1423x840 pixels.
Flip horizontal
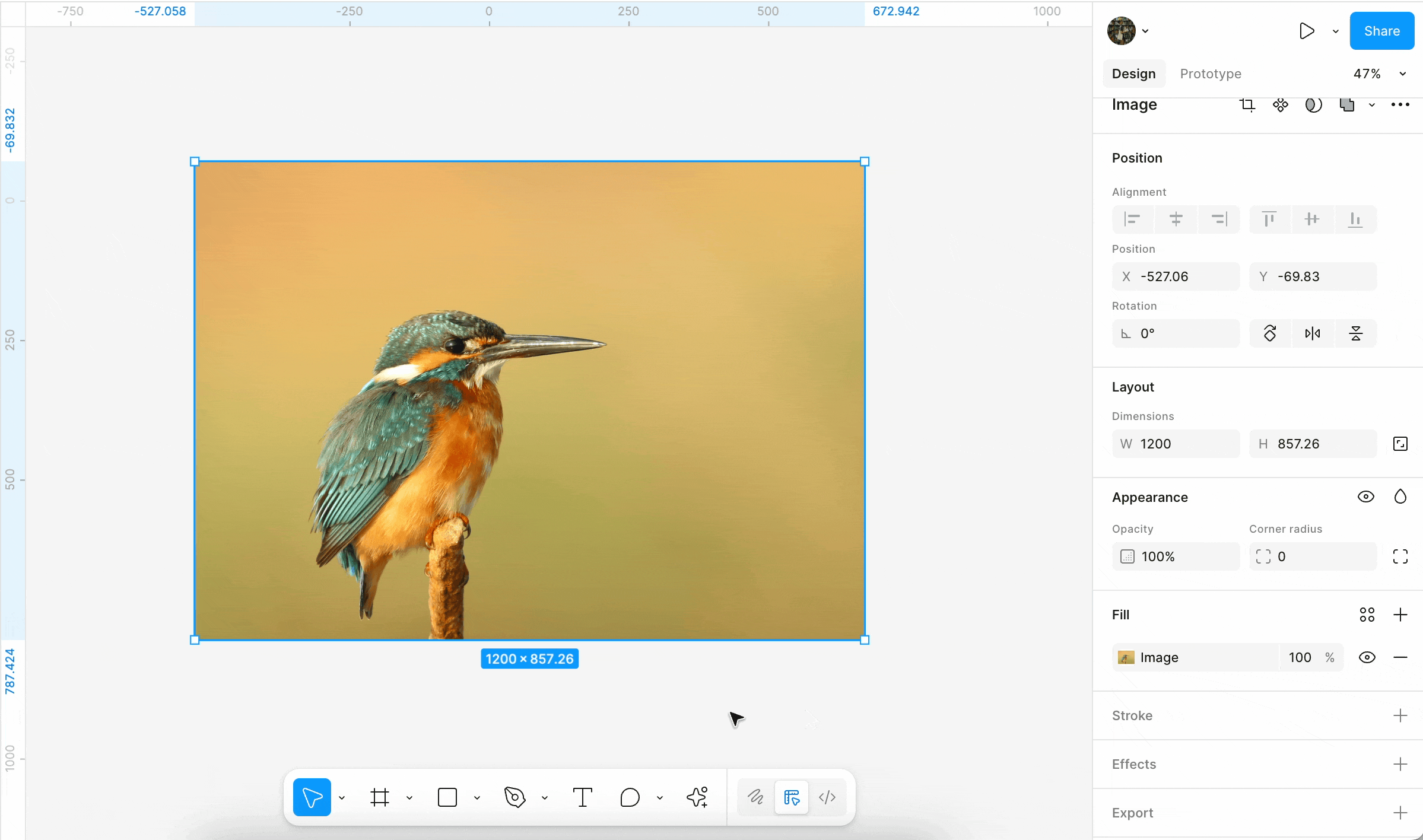coord(1313,333)
